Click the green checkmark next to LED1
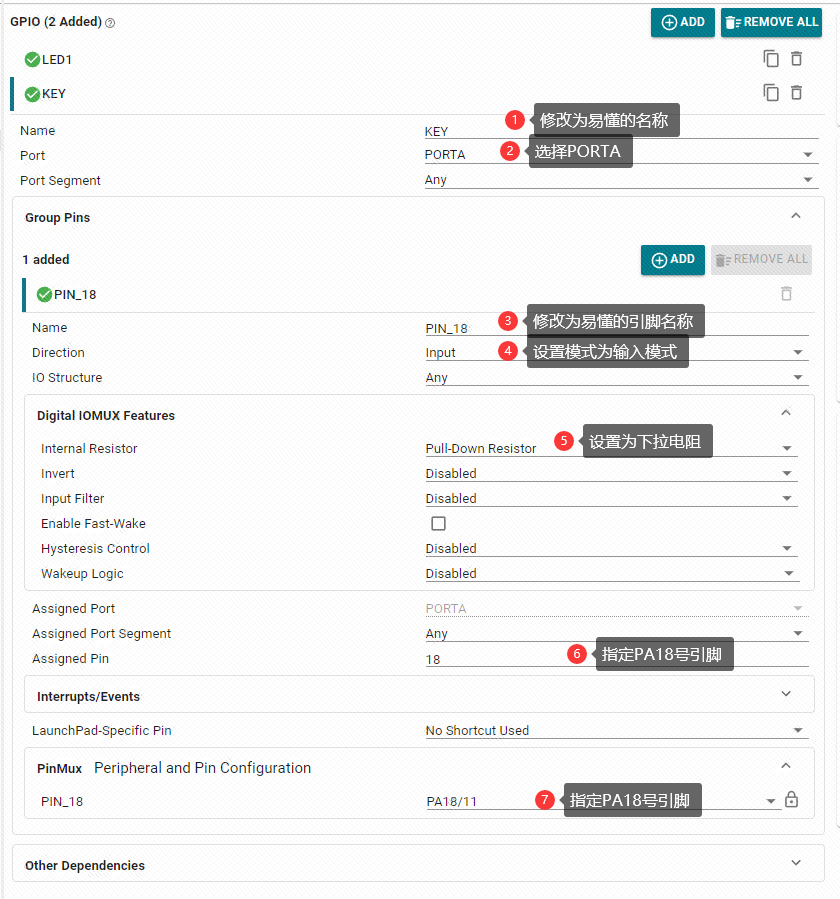 [33, 60]
